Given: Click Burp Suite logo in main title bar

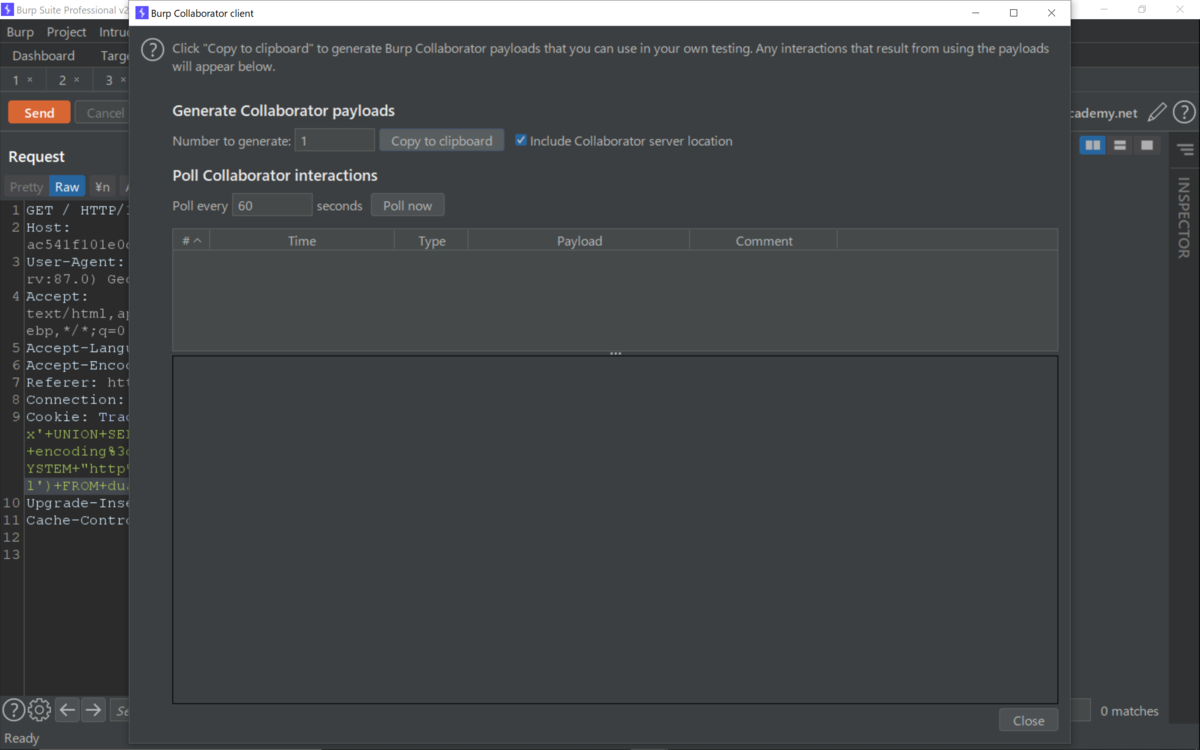Looking at the screenshot, I should coord(7,9).
